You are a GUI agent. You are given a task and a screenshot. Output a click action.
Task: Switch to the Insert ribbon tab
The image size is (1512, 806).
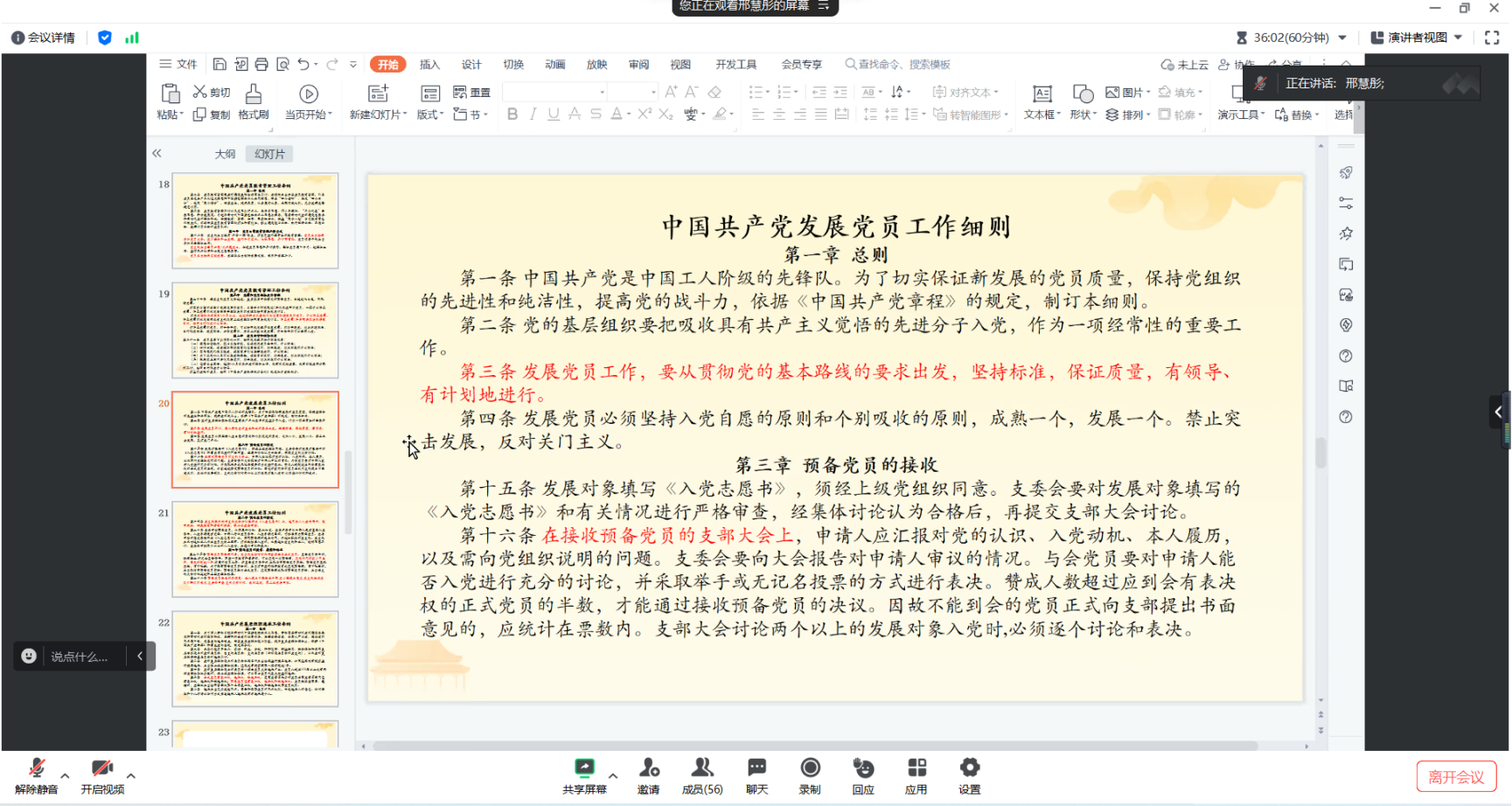coord(429,65)
